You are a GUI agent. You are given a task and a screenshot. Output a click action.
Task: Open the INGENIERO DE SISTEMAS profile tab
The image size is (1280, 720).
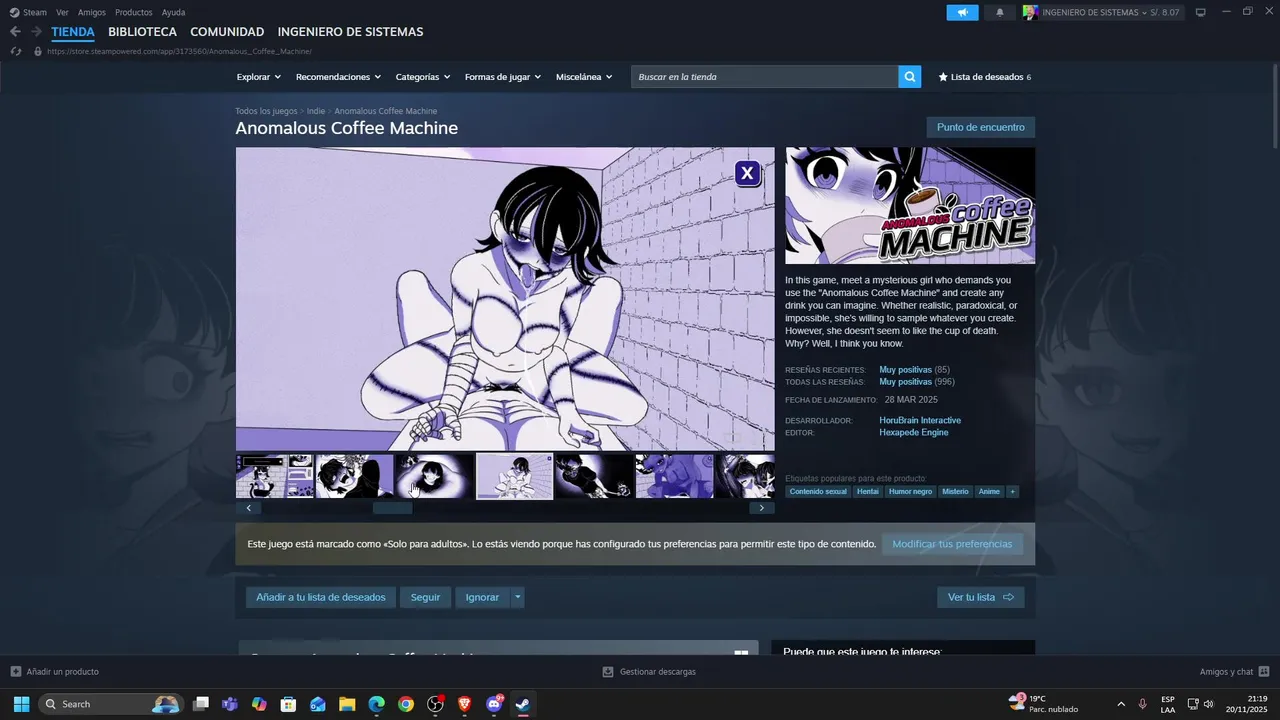pos(350,32)
